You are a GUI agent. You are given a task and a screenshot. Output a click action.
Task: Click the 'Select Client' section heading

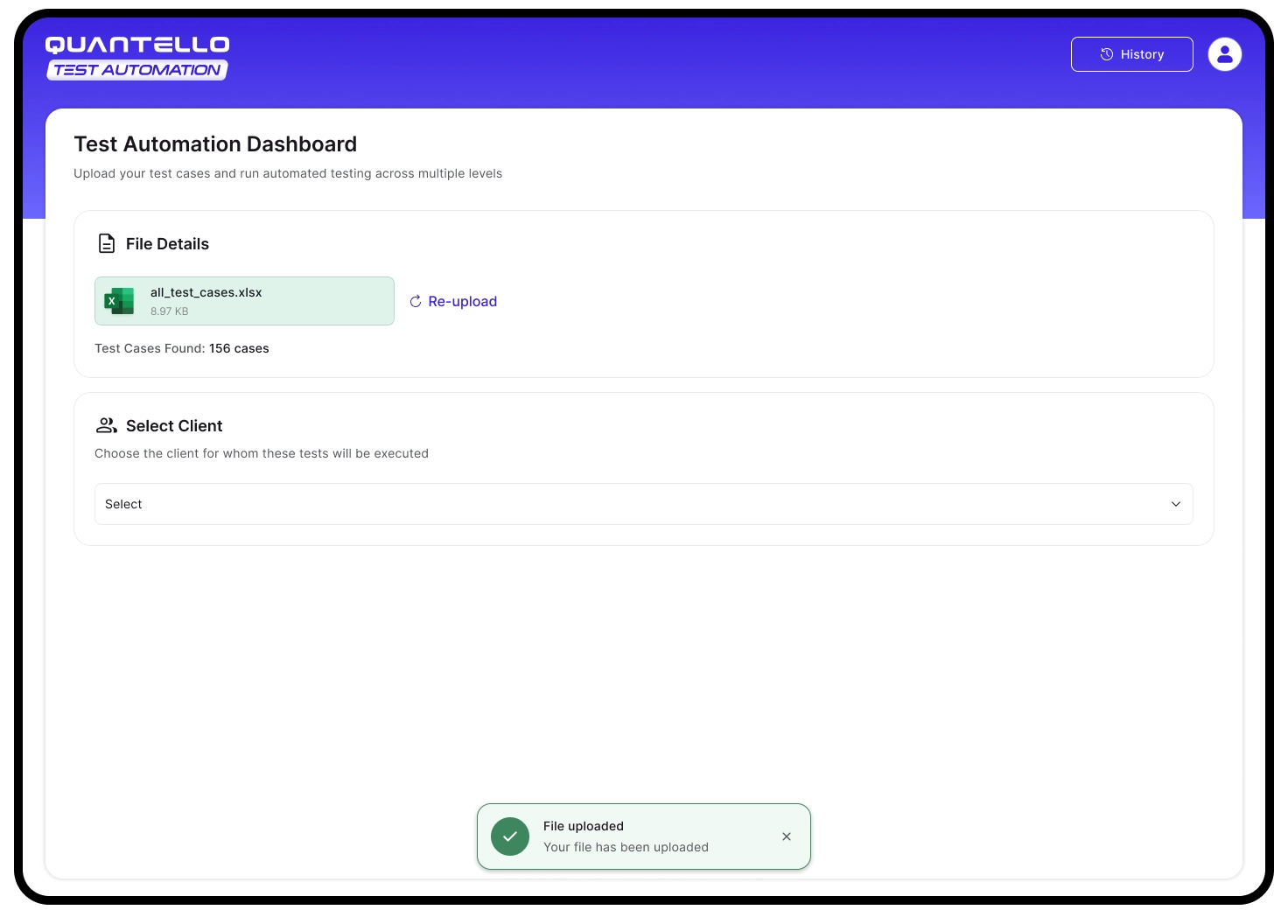pos(174,426)
